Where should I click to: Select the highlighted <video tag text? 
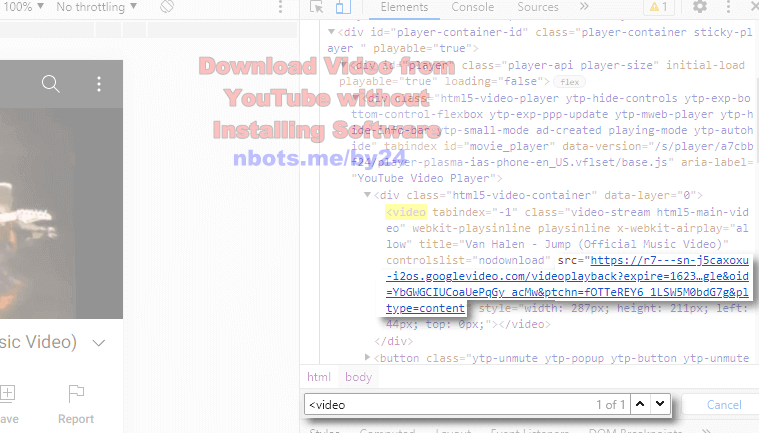point(406,212)
